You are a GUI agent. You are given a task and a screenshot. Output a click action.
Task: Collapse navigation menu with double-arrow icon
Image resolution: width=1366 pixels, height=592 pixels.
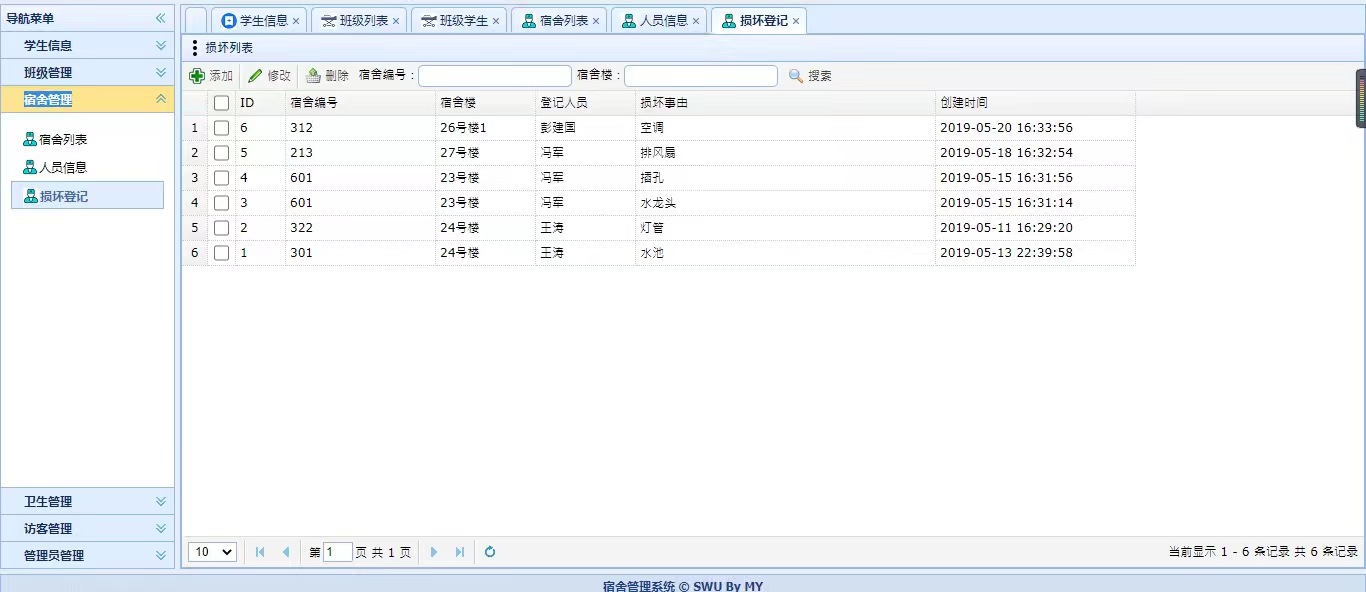[x=160, y=18]
